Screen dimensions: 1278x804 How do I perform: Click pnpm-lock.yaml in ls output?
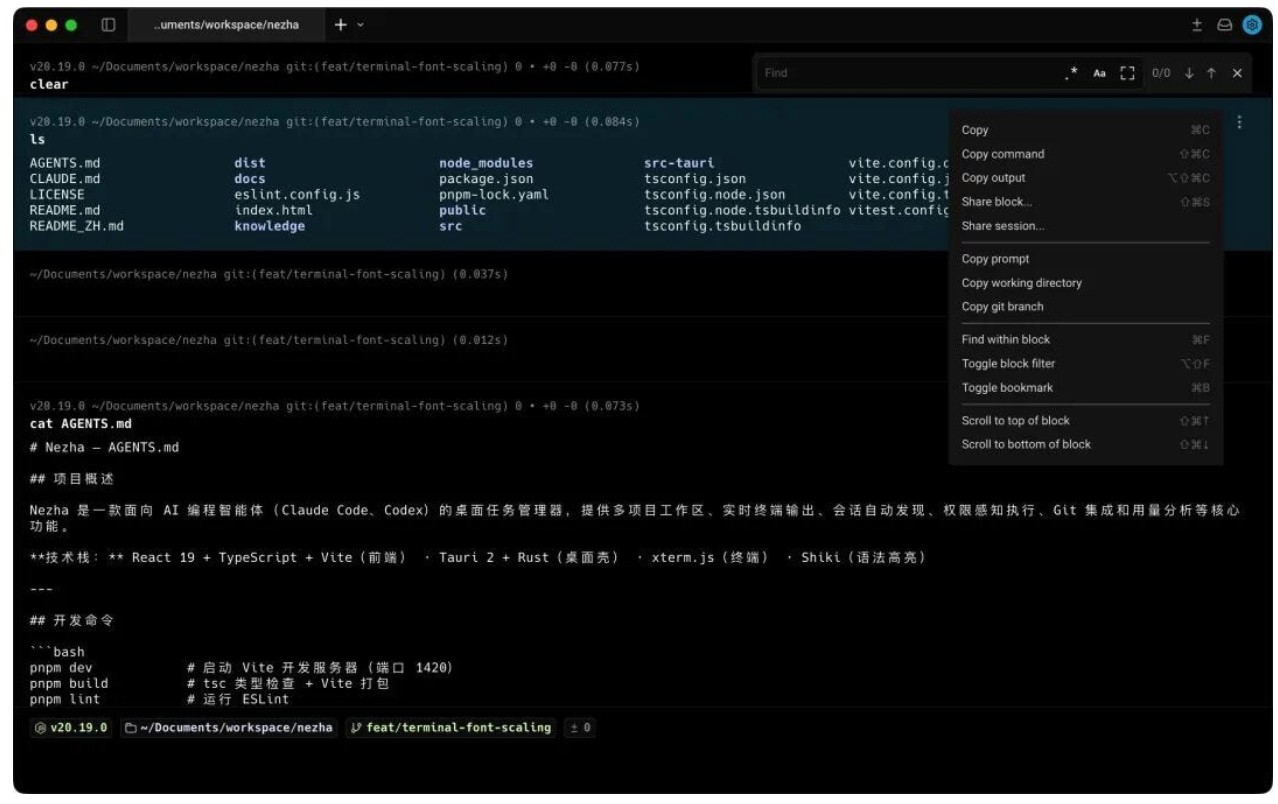pos(494,195)
